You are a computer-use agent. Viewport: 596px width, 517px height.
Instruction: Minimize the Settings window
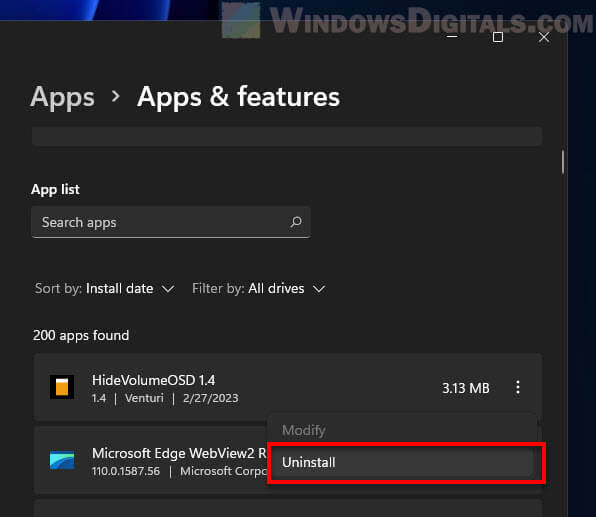452,37
